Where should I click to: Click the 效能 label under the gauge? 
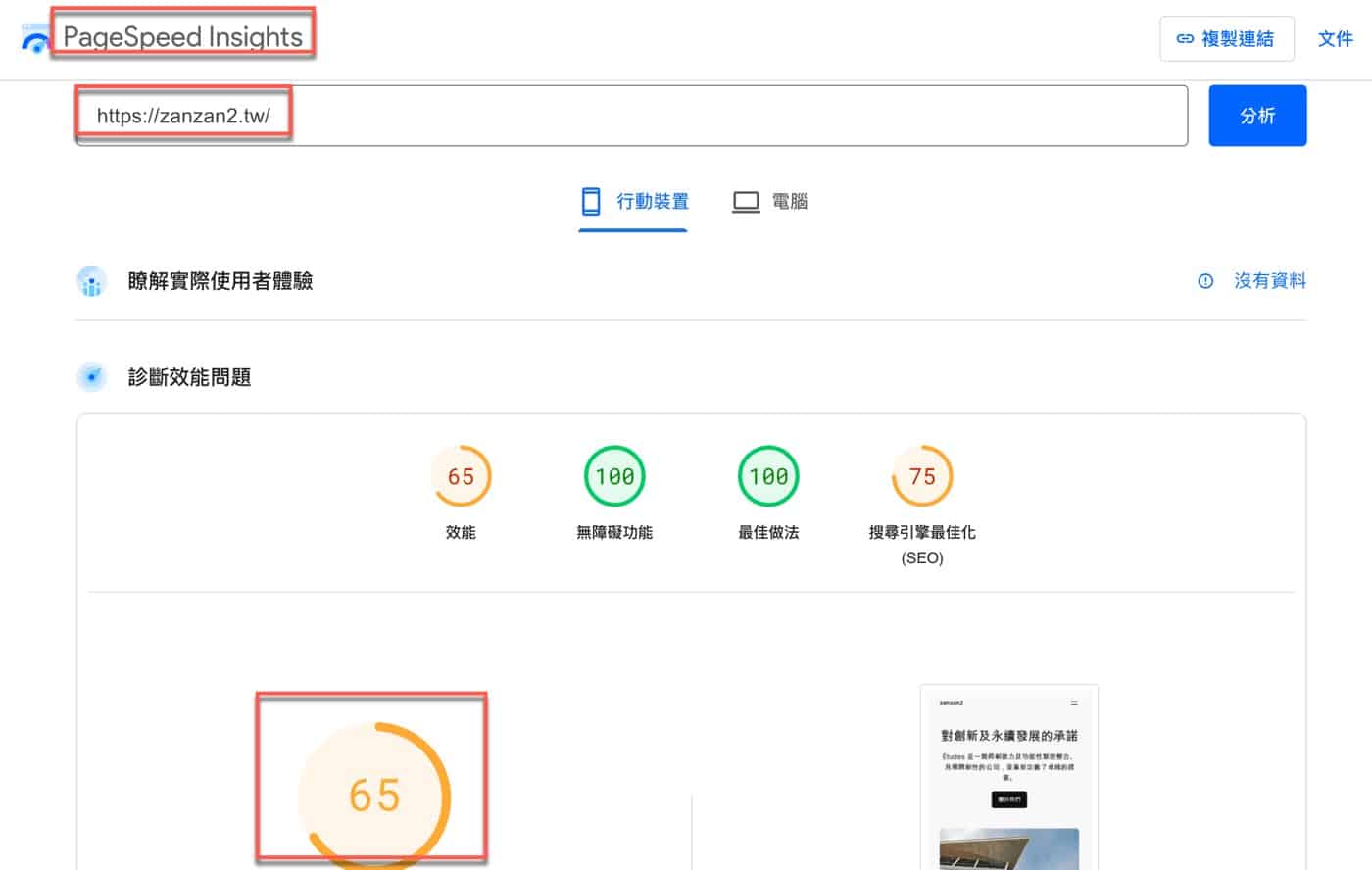[461, 532]
